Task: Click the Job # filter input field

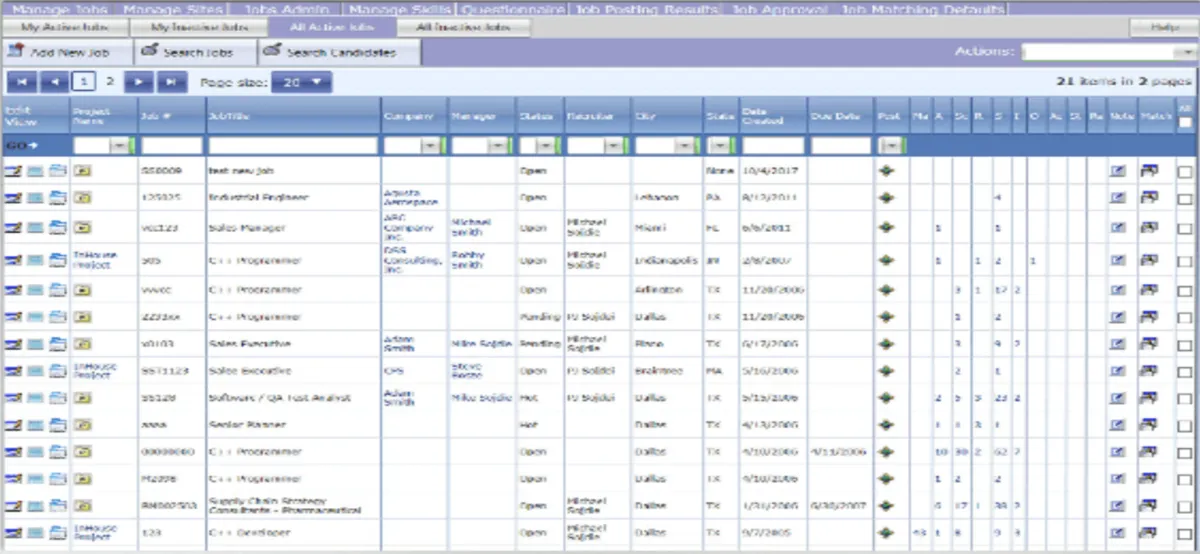Action: [x=170, y=146]
